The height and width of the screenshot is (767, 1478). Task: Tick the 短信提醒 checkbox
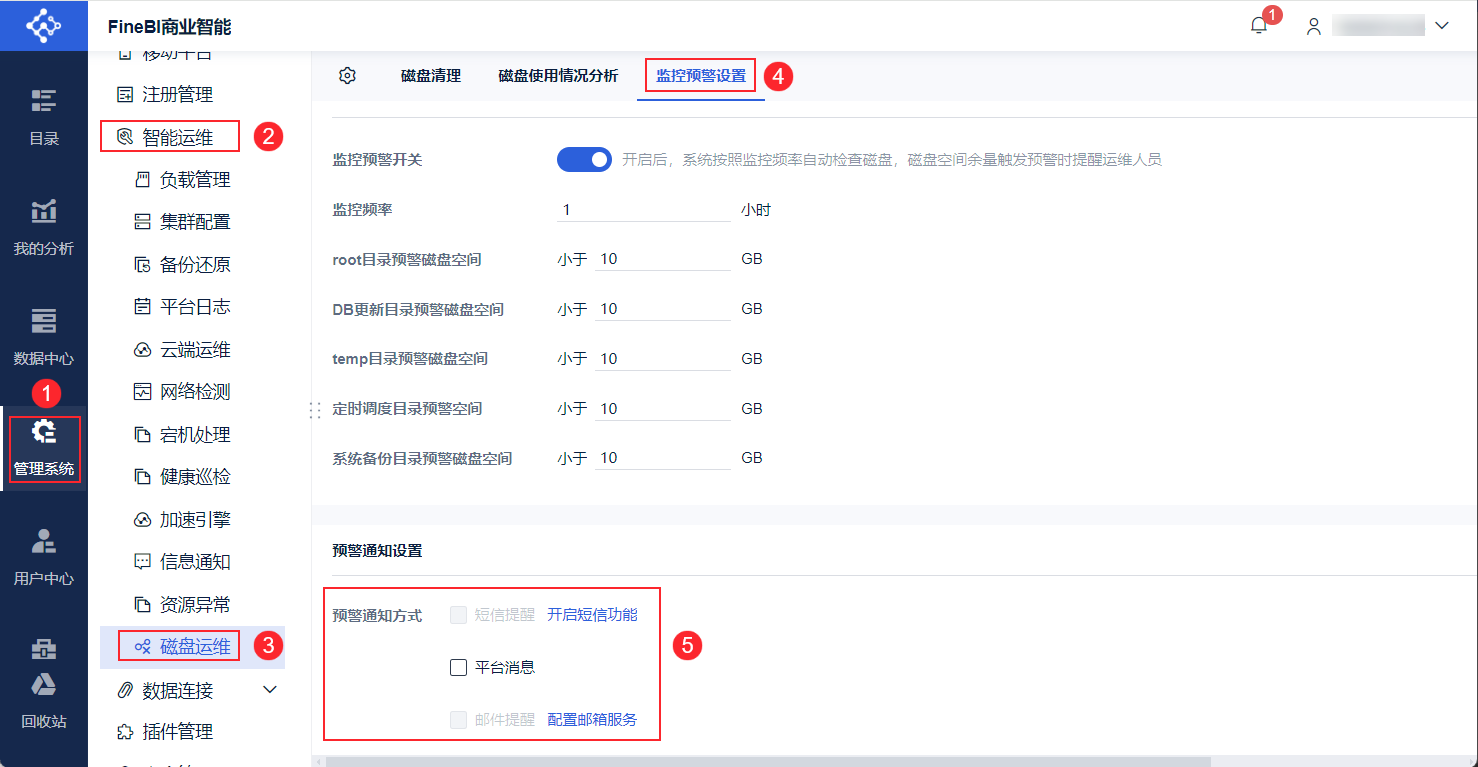coord(459,615)
